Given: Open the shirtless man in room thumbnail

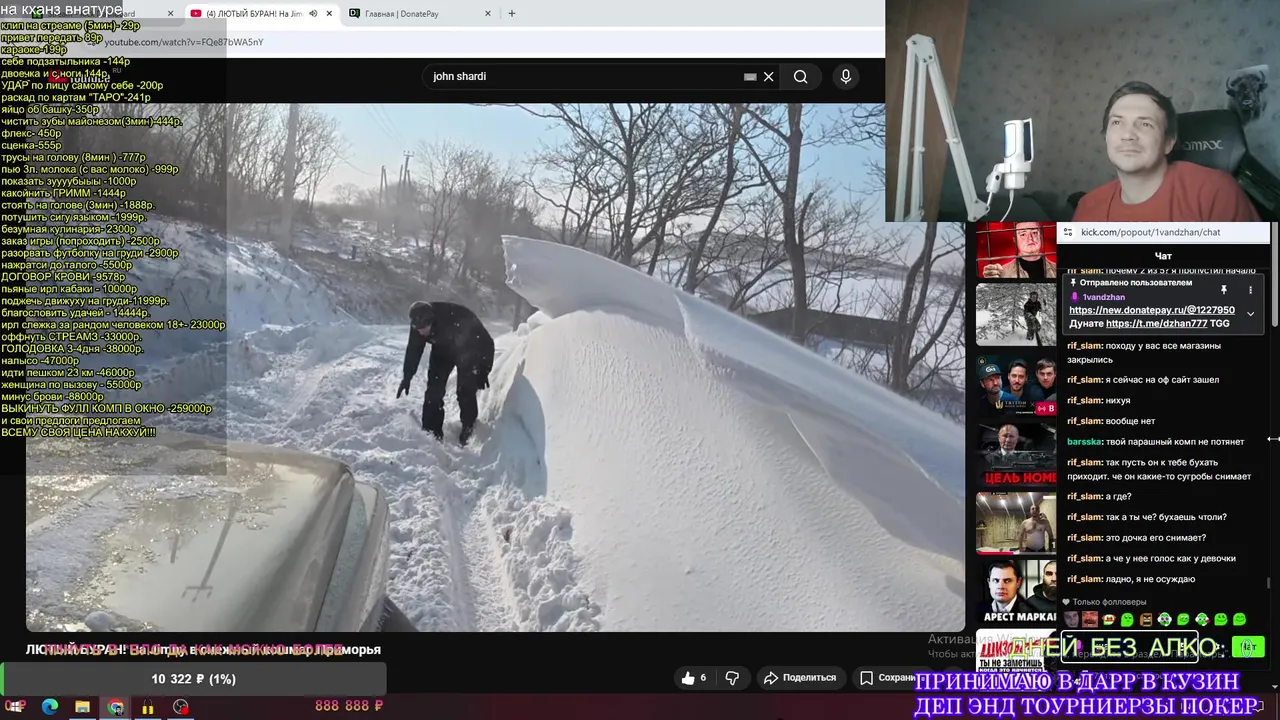Looking at the screenshot, I should (x=1016, y=522).
